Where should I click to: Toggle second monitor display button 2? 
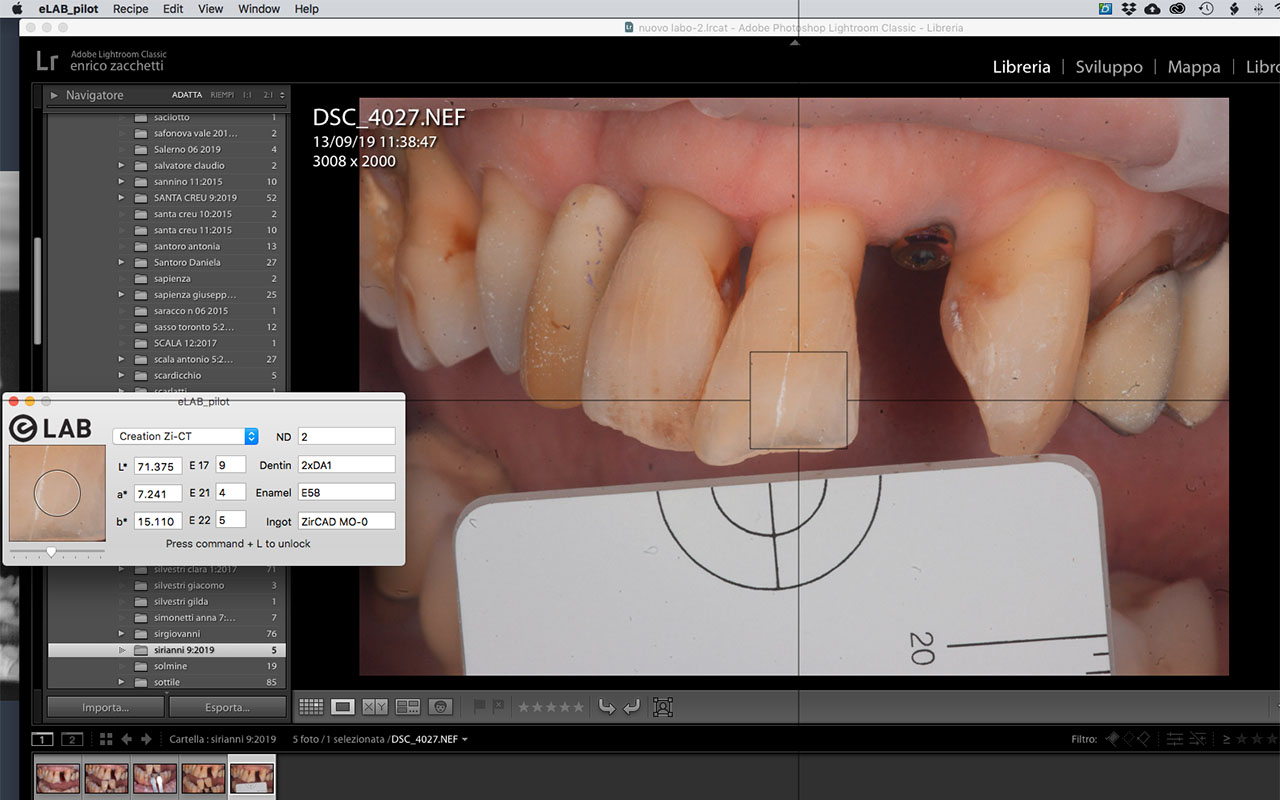pos(71,739)
